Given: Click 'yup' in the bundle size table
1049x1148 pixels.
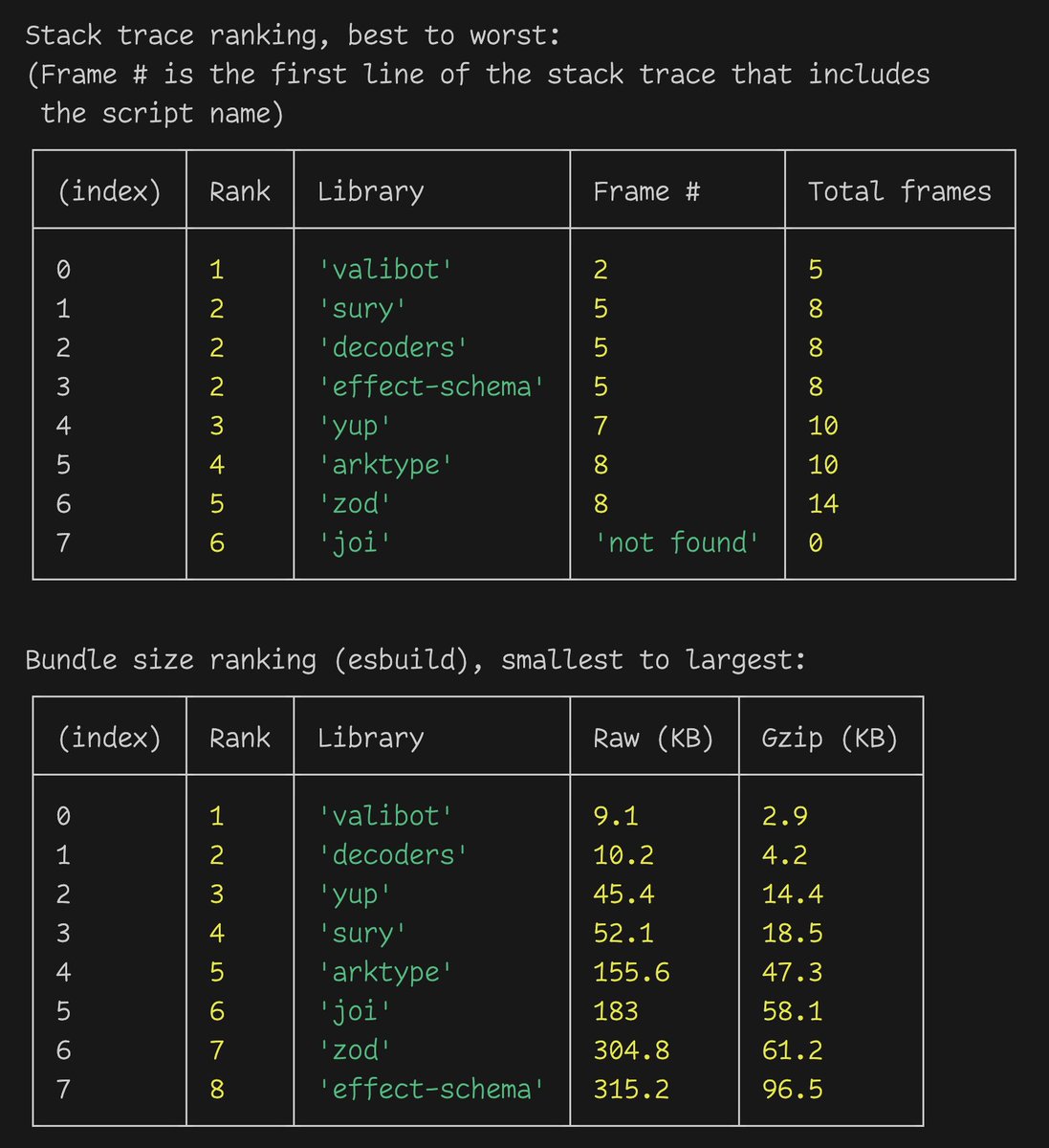Looking at the screenshot, I should tap(355, 894).
